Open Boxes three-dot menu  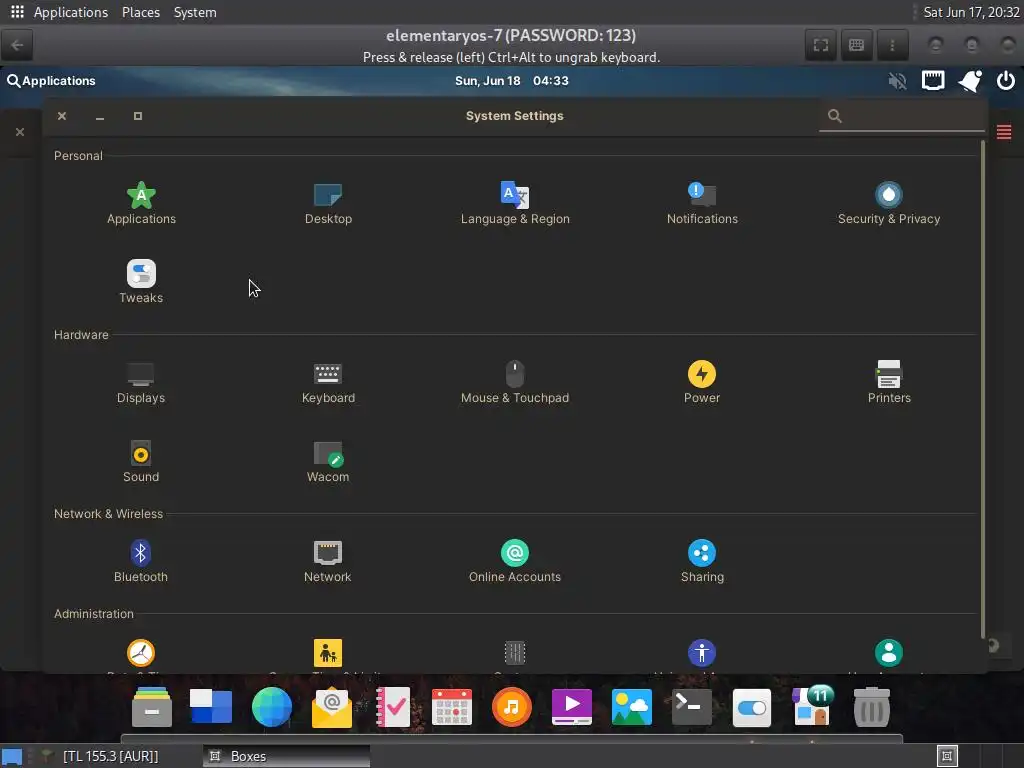892,45
